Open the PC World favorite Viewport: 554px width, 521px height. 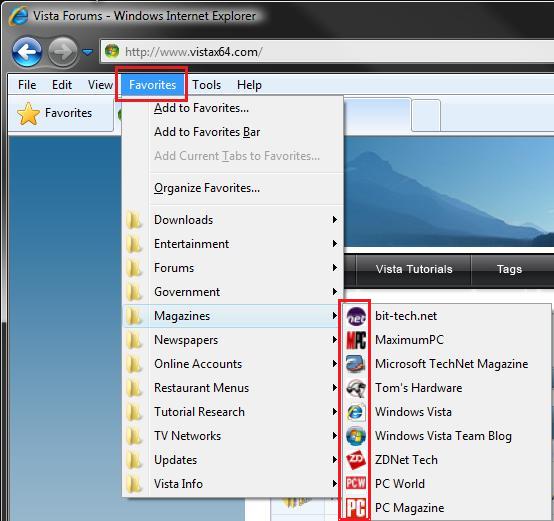[447, 484]
